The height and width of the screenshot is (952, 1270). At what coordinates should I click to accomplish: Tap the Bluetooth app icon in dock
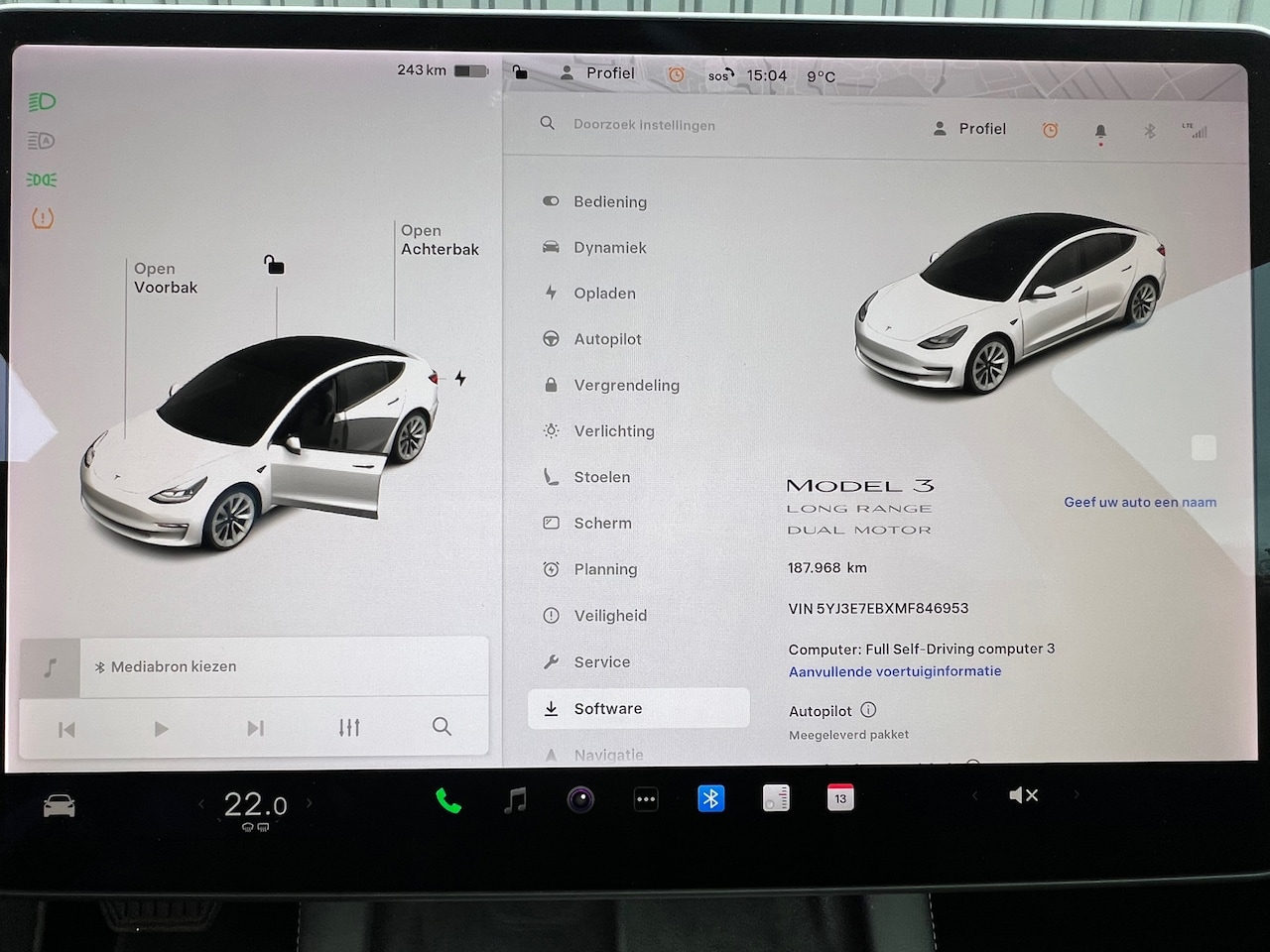[710, 798]
